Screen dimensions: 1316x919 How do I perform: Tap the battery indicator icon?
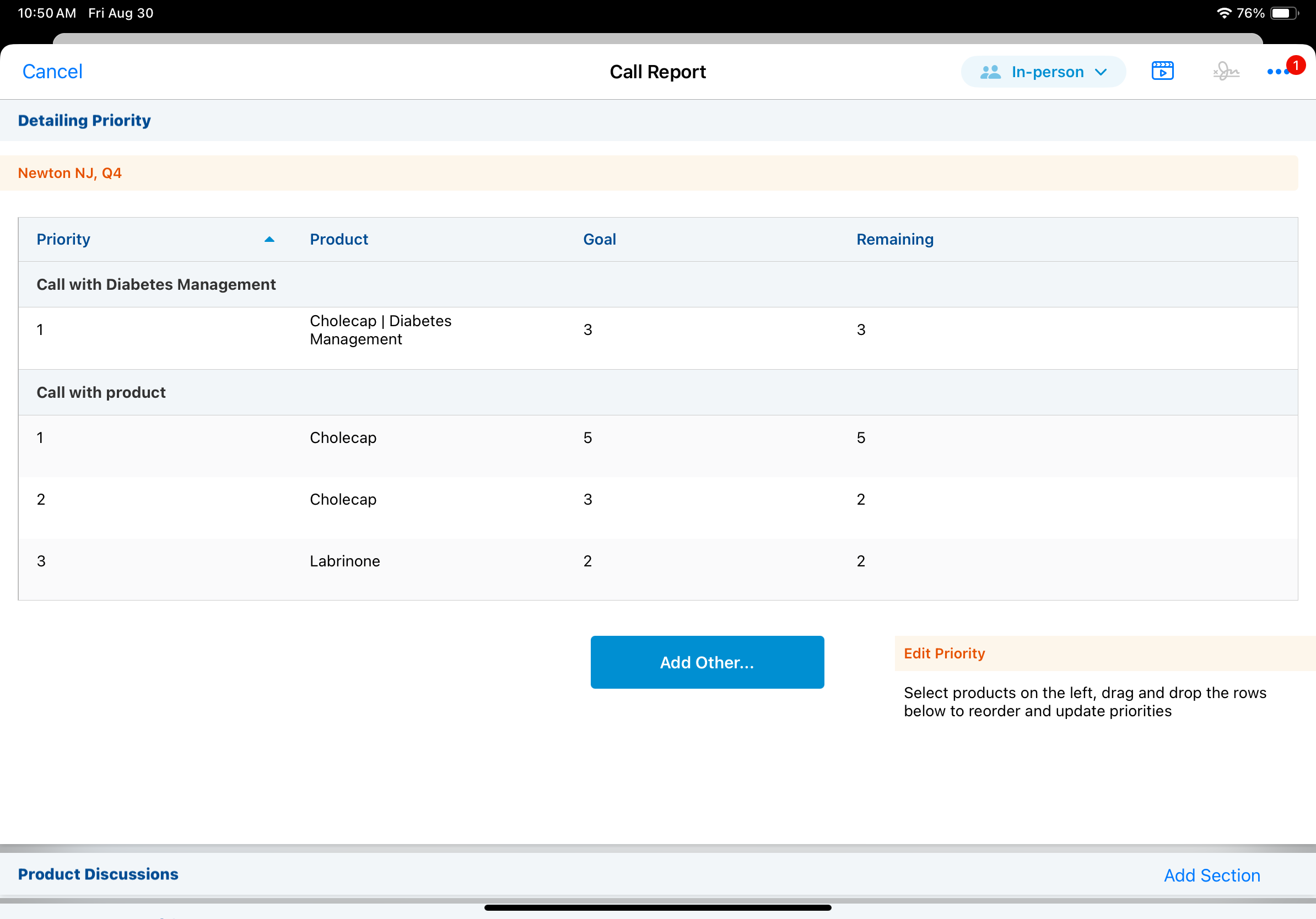tap(1283, 13)
